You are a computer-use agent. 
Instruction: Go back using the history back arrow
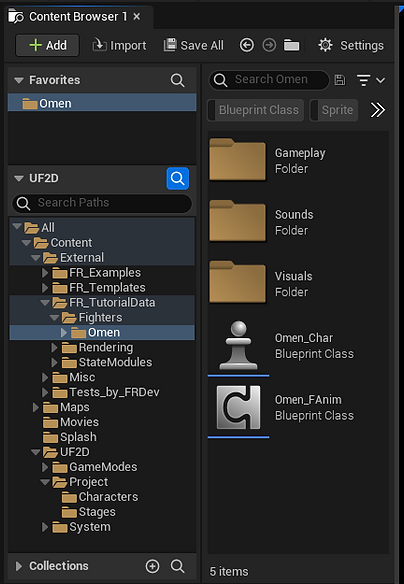tap(246, 45)
